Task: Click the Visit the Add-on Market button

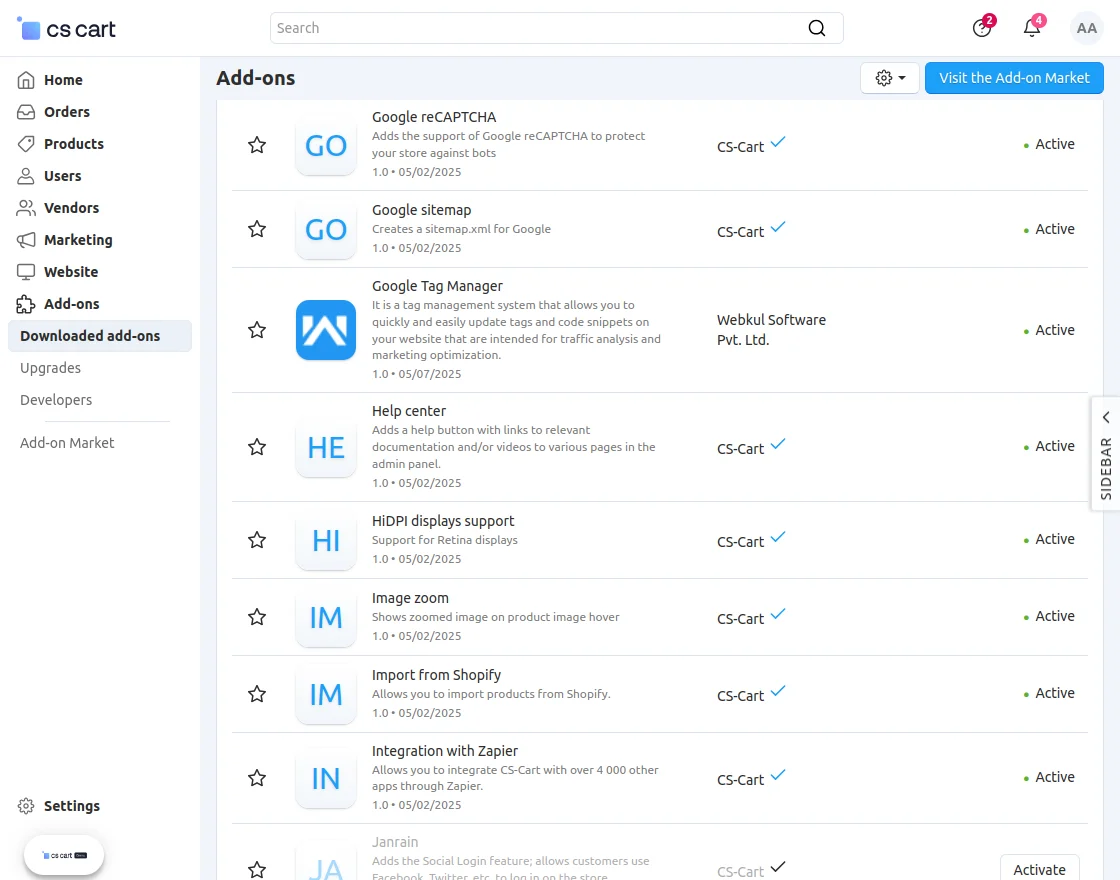Action: (x=1014, y=77)
